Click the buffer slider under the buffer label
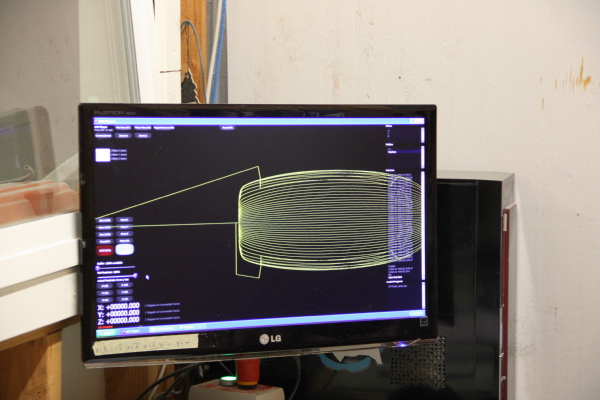The width and height of the screenshot is (600, 400). (116, 267)
